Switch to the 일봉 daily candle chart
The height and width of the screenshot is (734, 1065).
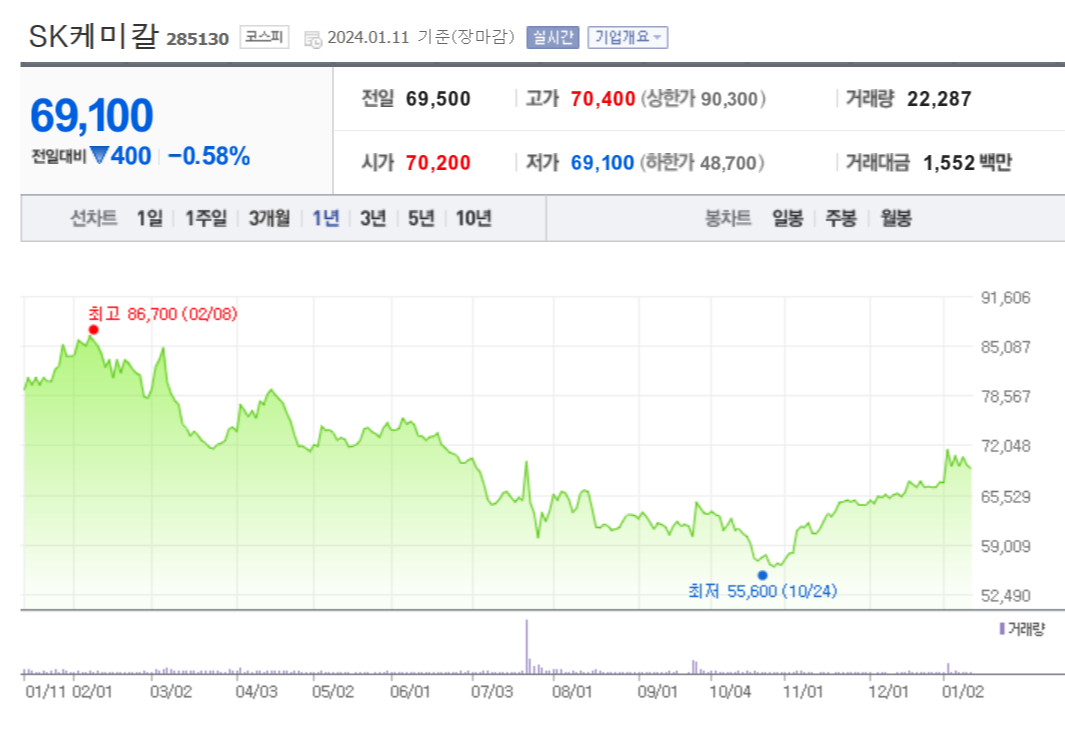tap(787, 218)
